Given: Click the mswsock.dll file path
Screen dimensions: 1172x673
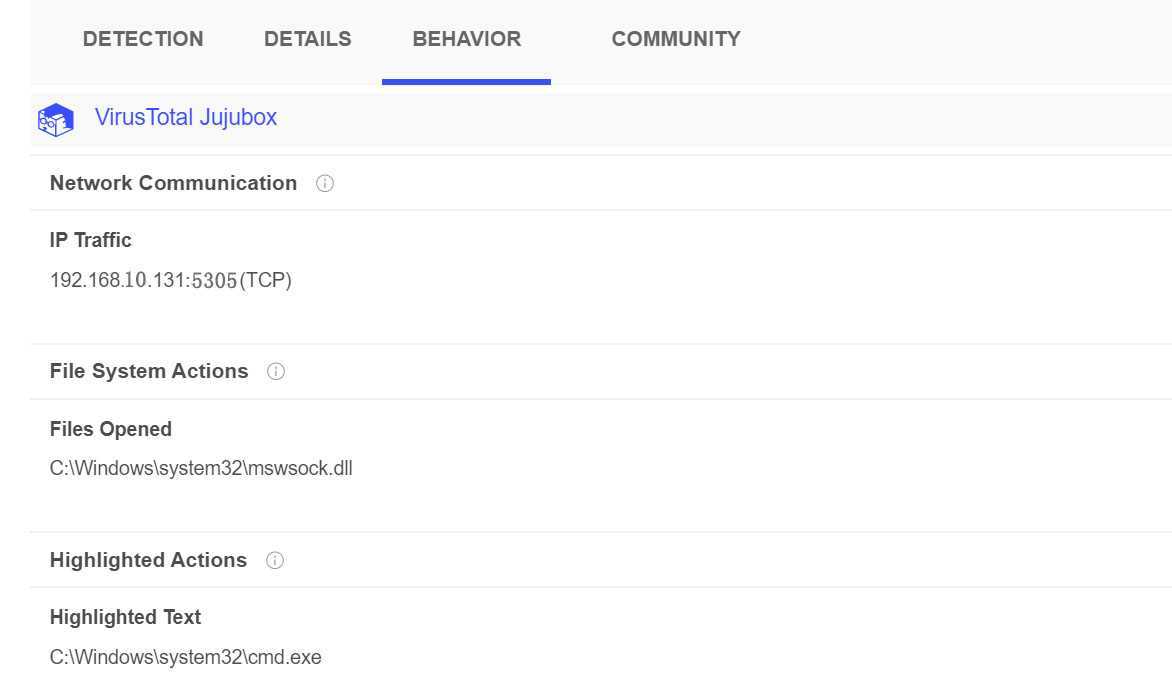Looking at the screenshot, I should point(201,468).
